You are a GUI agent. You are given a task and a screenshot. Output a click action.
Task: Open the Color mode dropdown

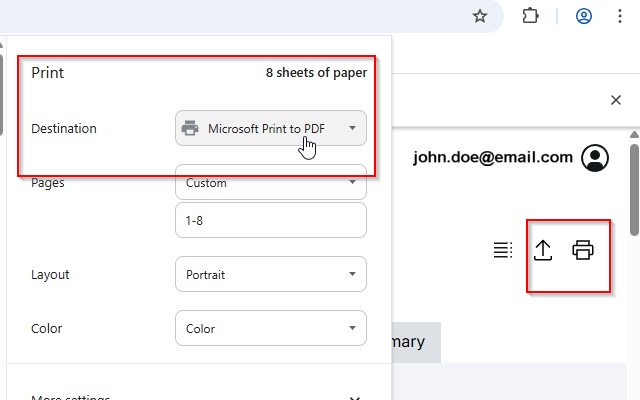[270, 328]
